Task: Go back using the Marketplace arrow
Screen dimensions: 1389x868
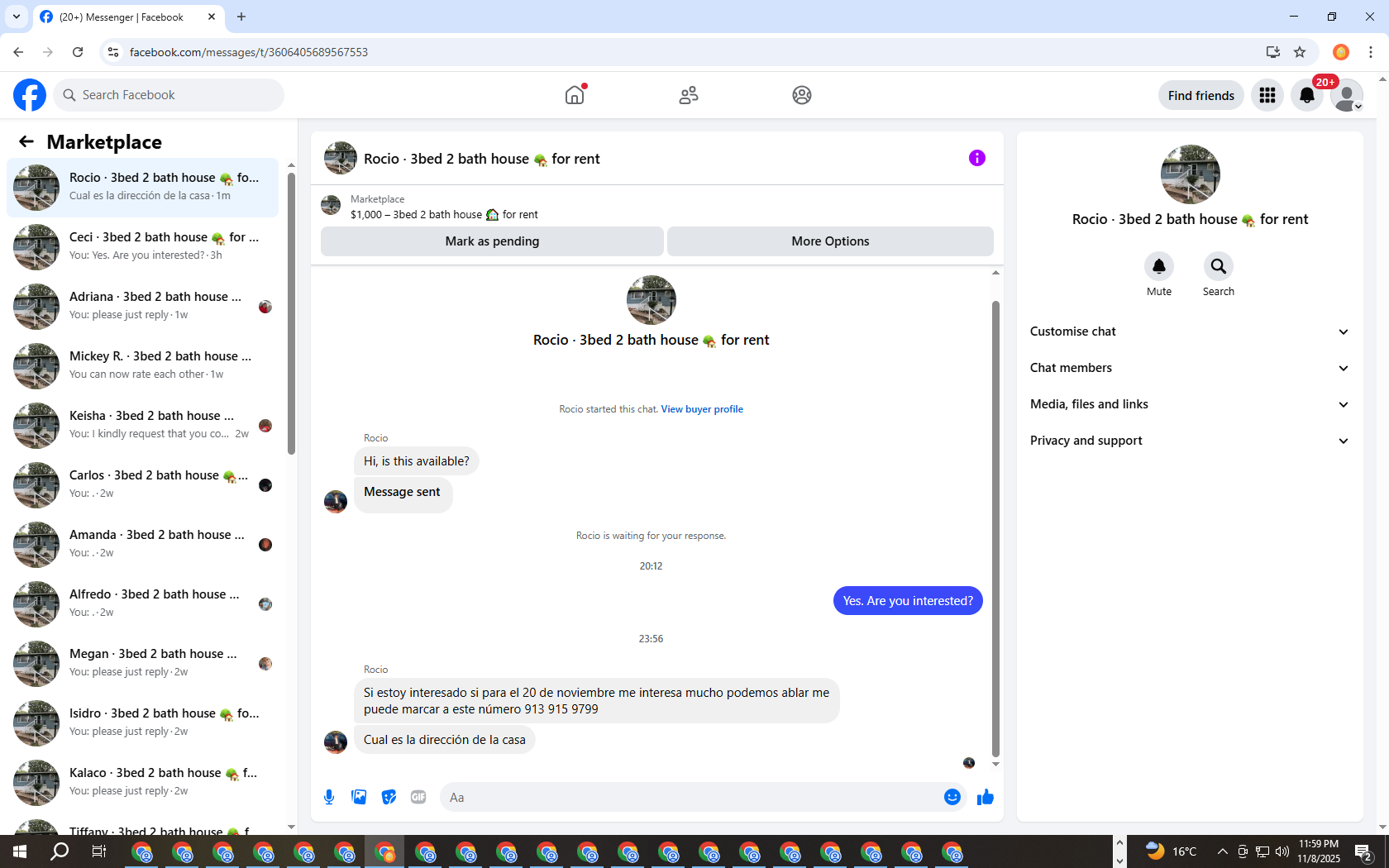Action: (x=26, y=141)
